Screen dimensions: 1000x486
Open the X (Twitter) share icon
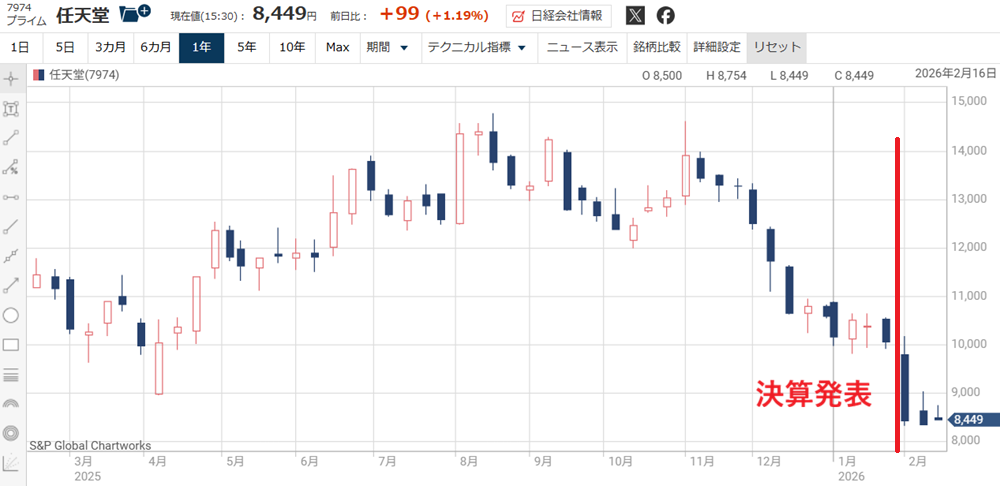click(x=635, y=15)
